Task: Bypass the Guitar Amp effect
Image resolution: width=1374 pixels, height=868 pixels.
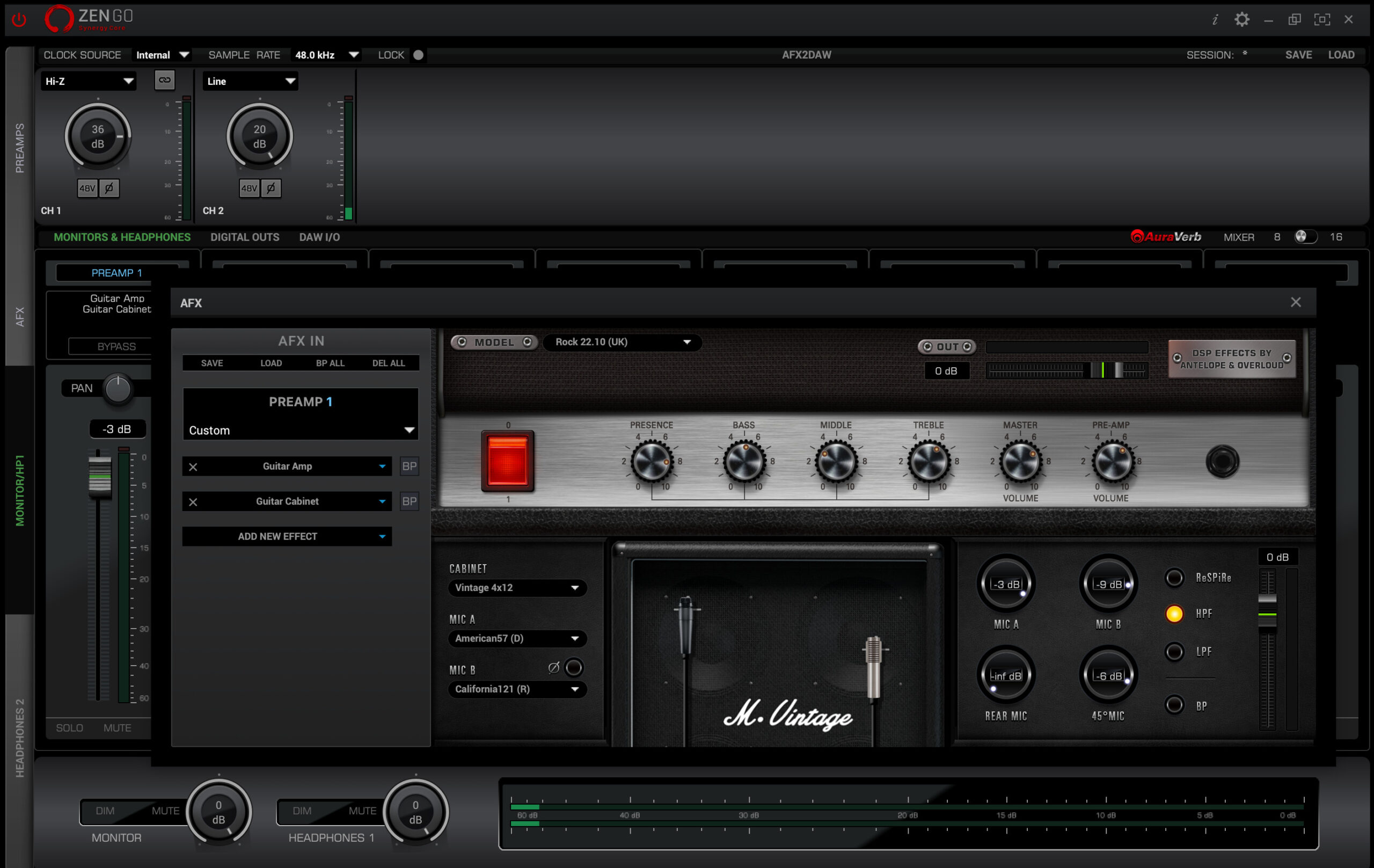Action: click(x=409, y=466)
